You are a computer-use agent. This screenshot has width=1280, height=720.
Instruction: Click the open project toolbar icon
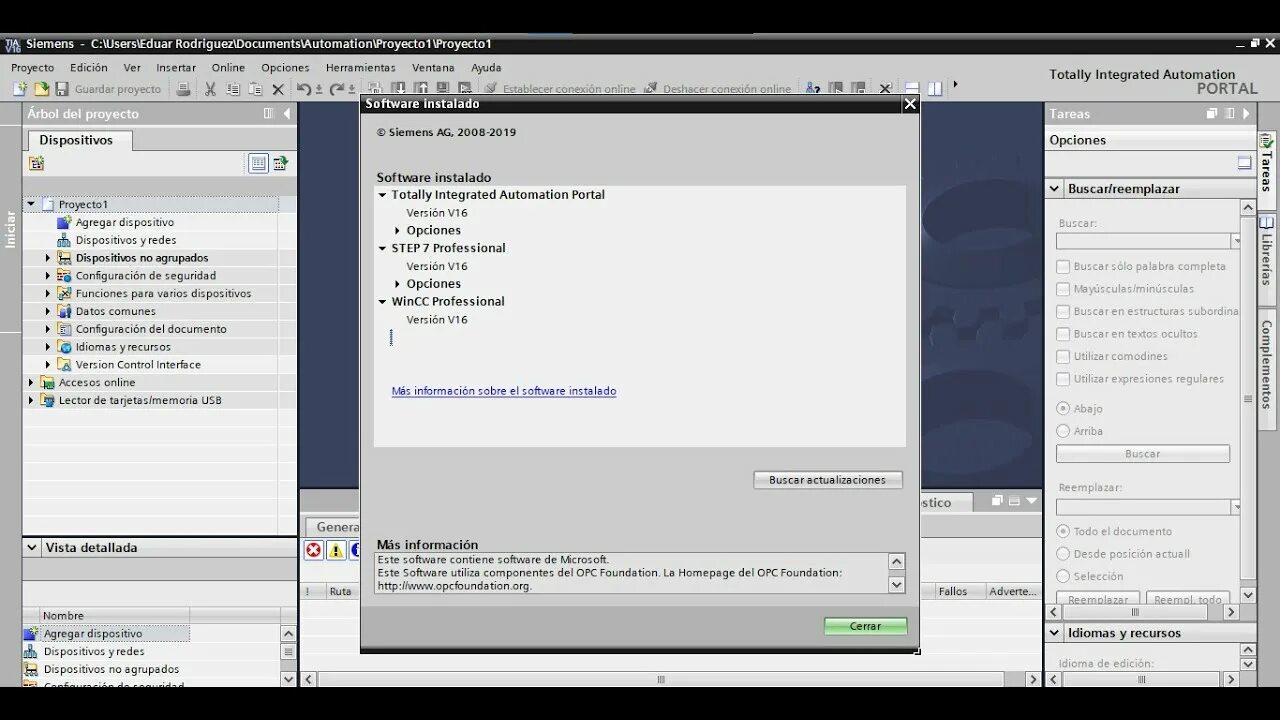41,89
